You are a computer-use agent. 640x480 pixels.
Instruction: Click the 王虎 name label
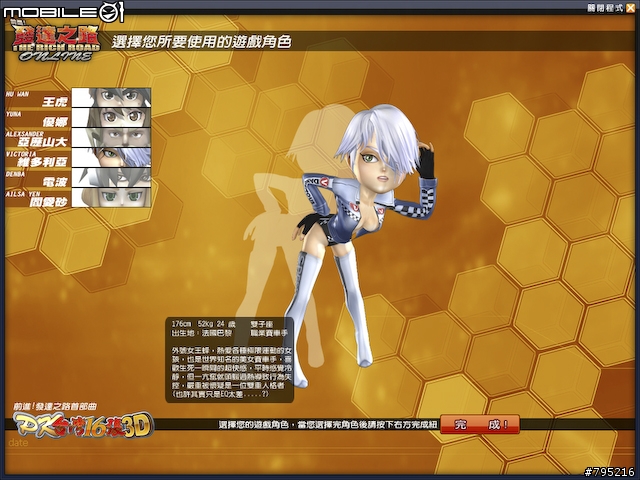(55, 102)
